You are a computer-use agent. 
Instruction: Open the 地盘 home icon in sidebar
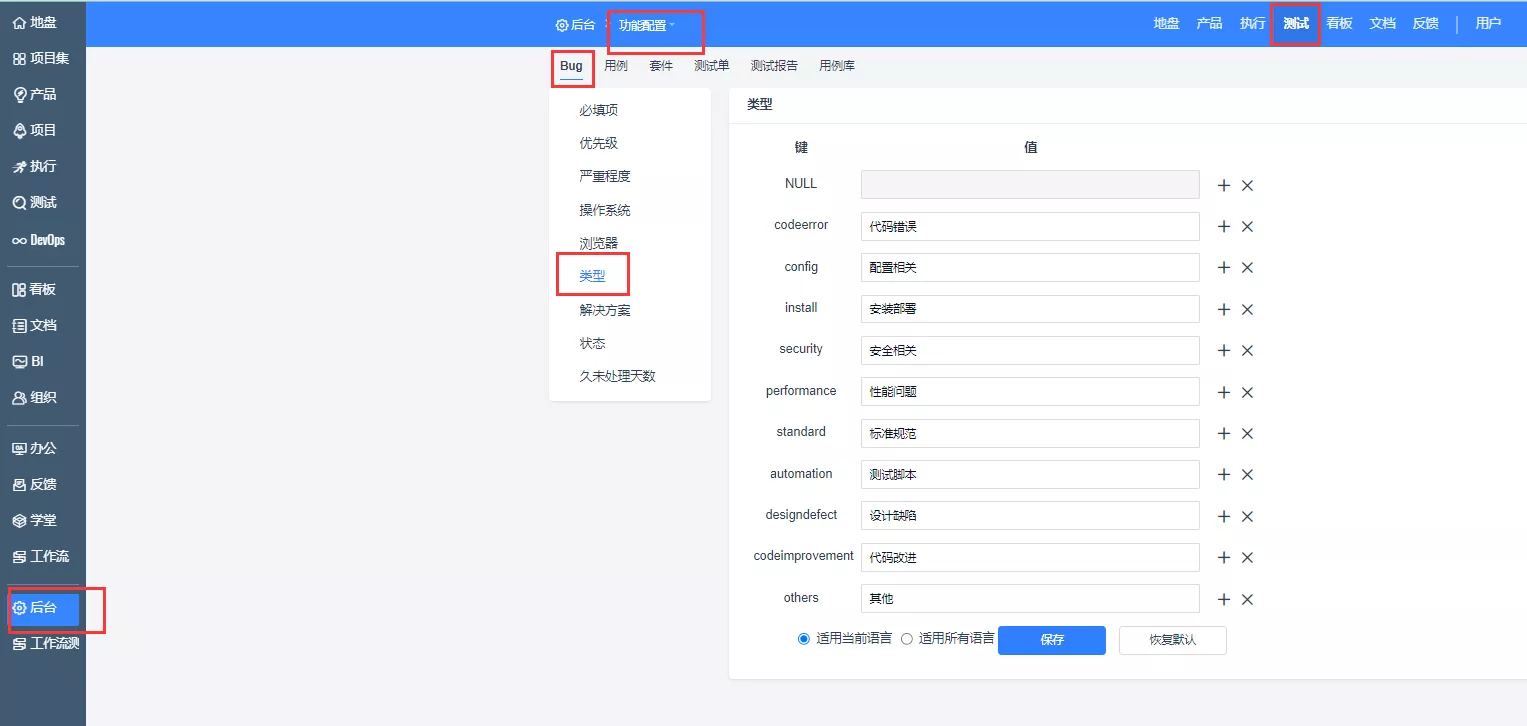tap(19, 22)
